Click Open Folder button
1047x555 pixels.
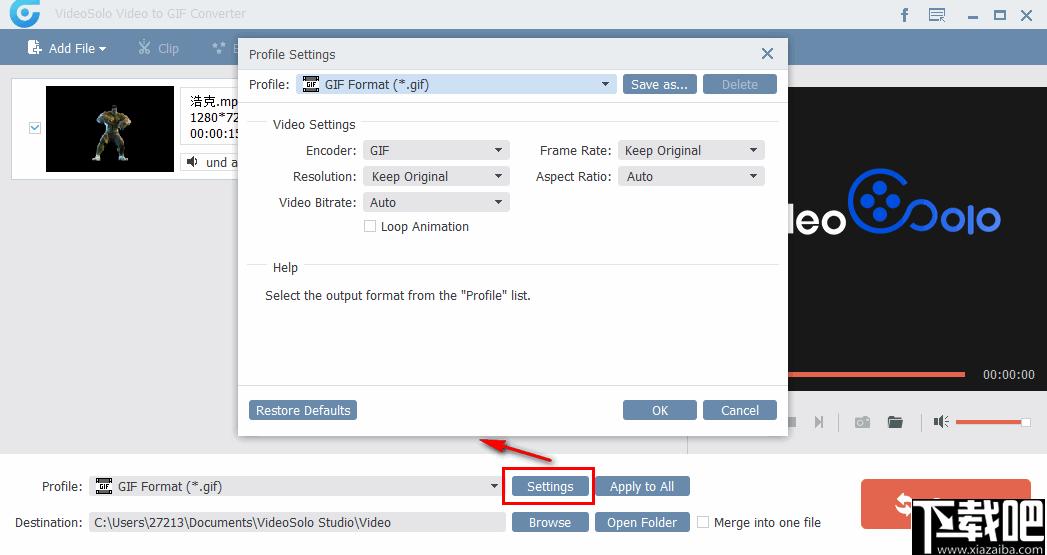[642, 522]
